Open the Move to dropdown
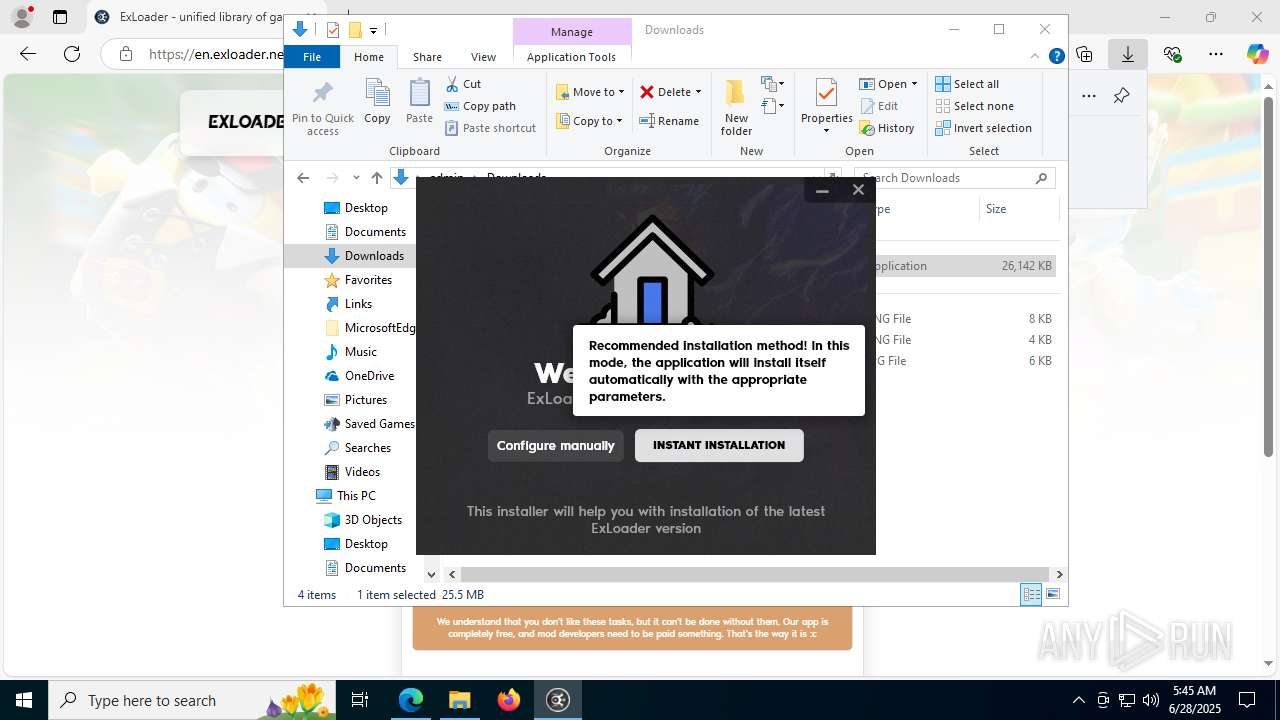The height and width of the screenshot is (720, 1280). (x=590, y=92)
